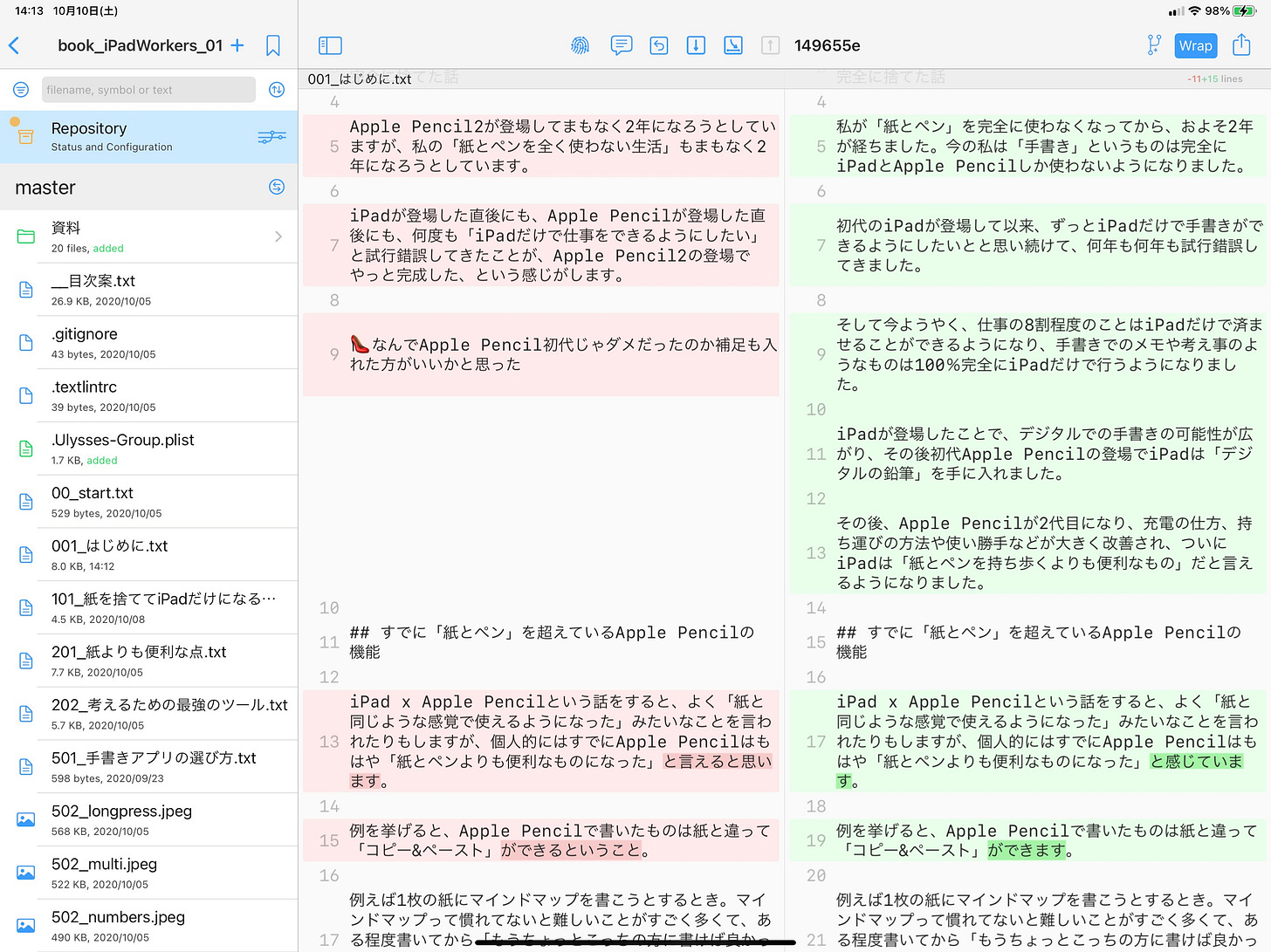Open __目次案.txt file
The image size is (1271, 952).
point(148,290)
